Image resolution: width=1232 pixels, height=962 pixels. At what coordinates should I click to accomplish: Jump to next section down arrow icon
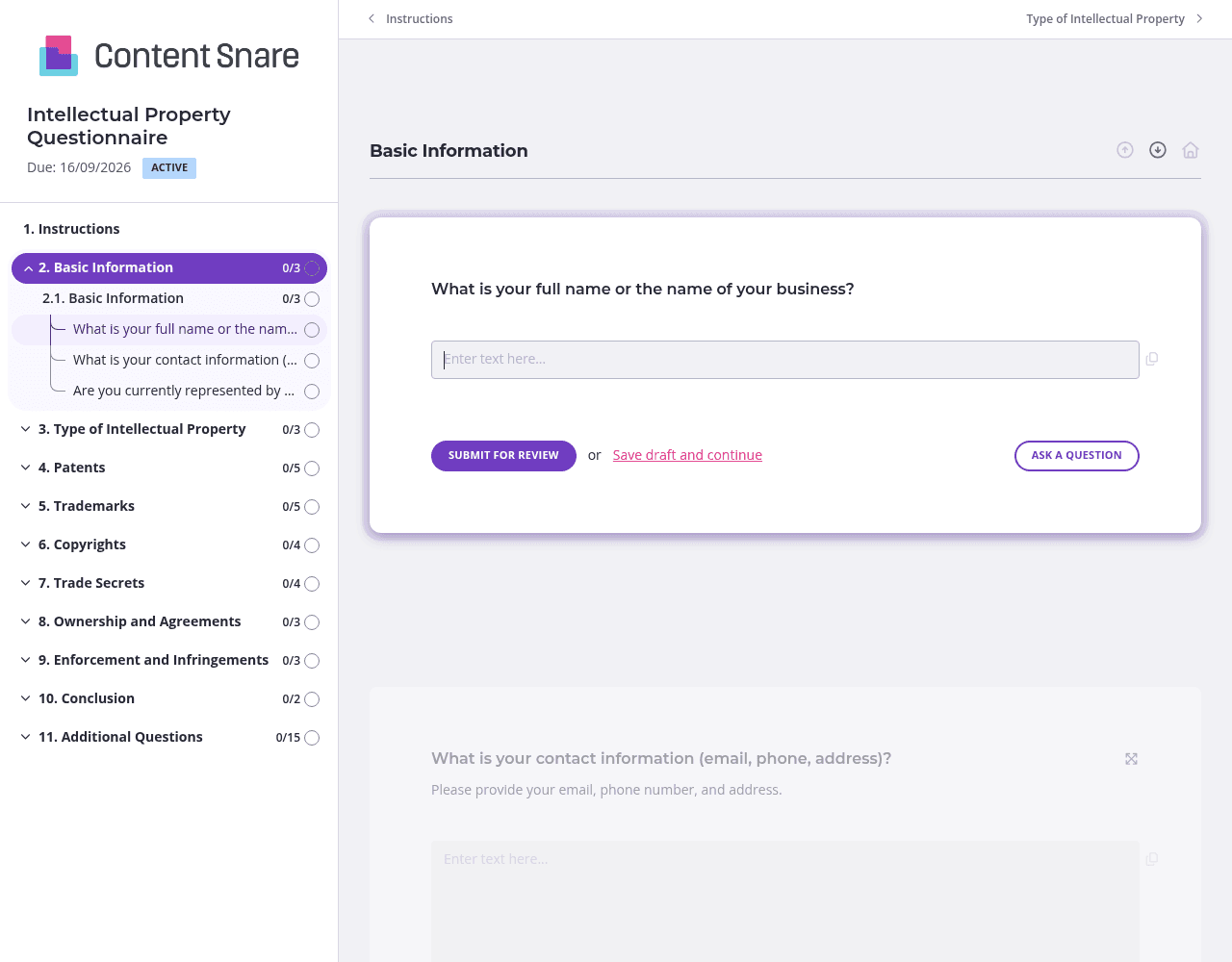1158,150
